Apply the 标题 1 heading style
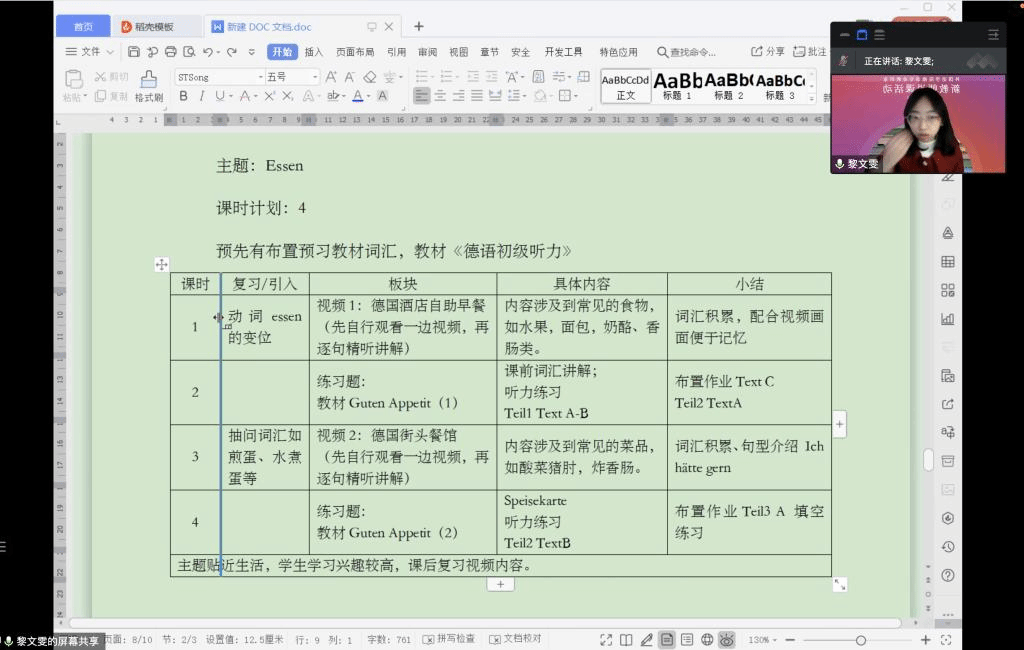Image resolution: width=1024 pixels, height=650 pixels. coord(677,86)
